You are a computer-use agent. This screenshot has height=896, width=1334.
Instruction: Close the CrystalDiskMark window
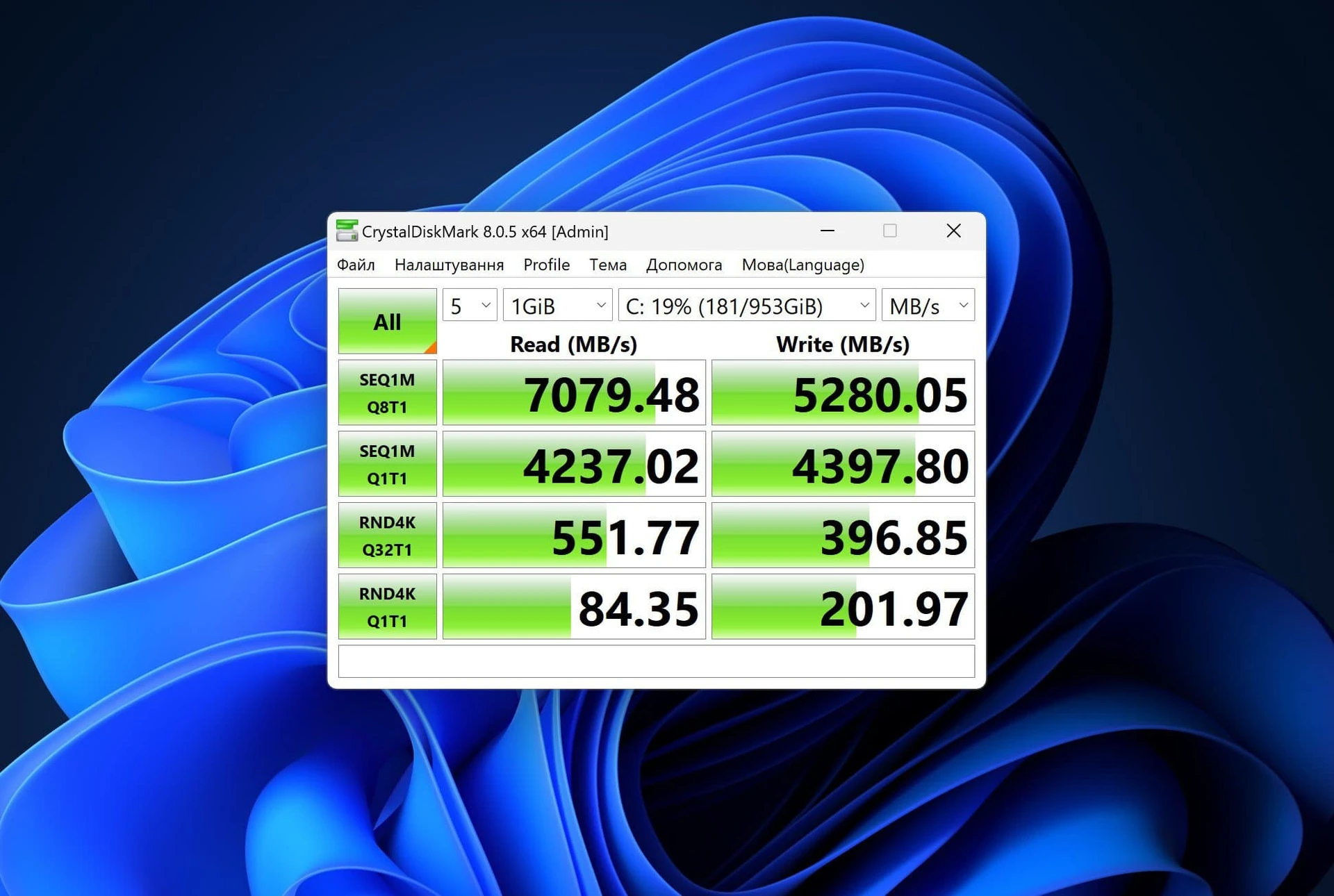click(953, 231)
